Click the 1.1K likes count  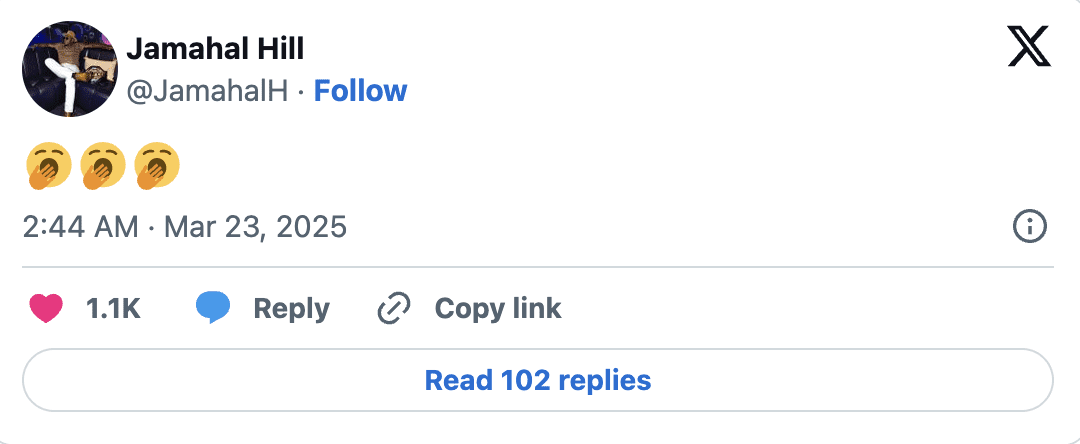pyautogui.click(x=113, y=308)
